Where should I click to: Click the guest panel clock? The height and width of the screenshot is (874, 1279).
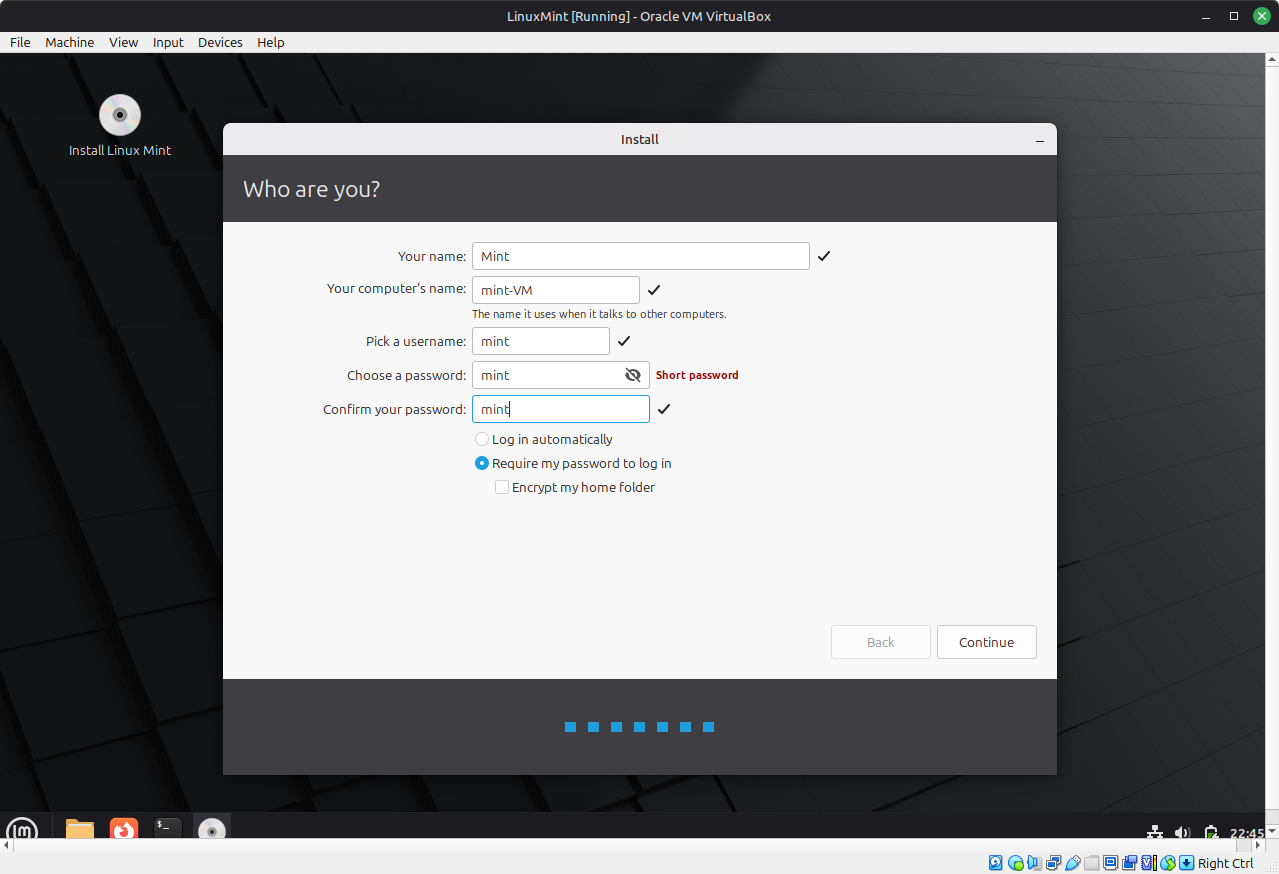click(x=1247, y=833)
